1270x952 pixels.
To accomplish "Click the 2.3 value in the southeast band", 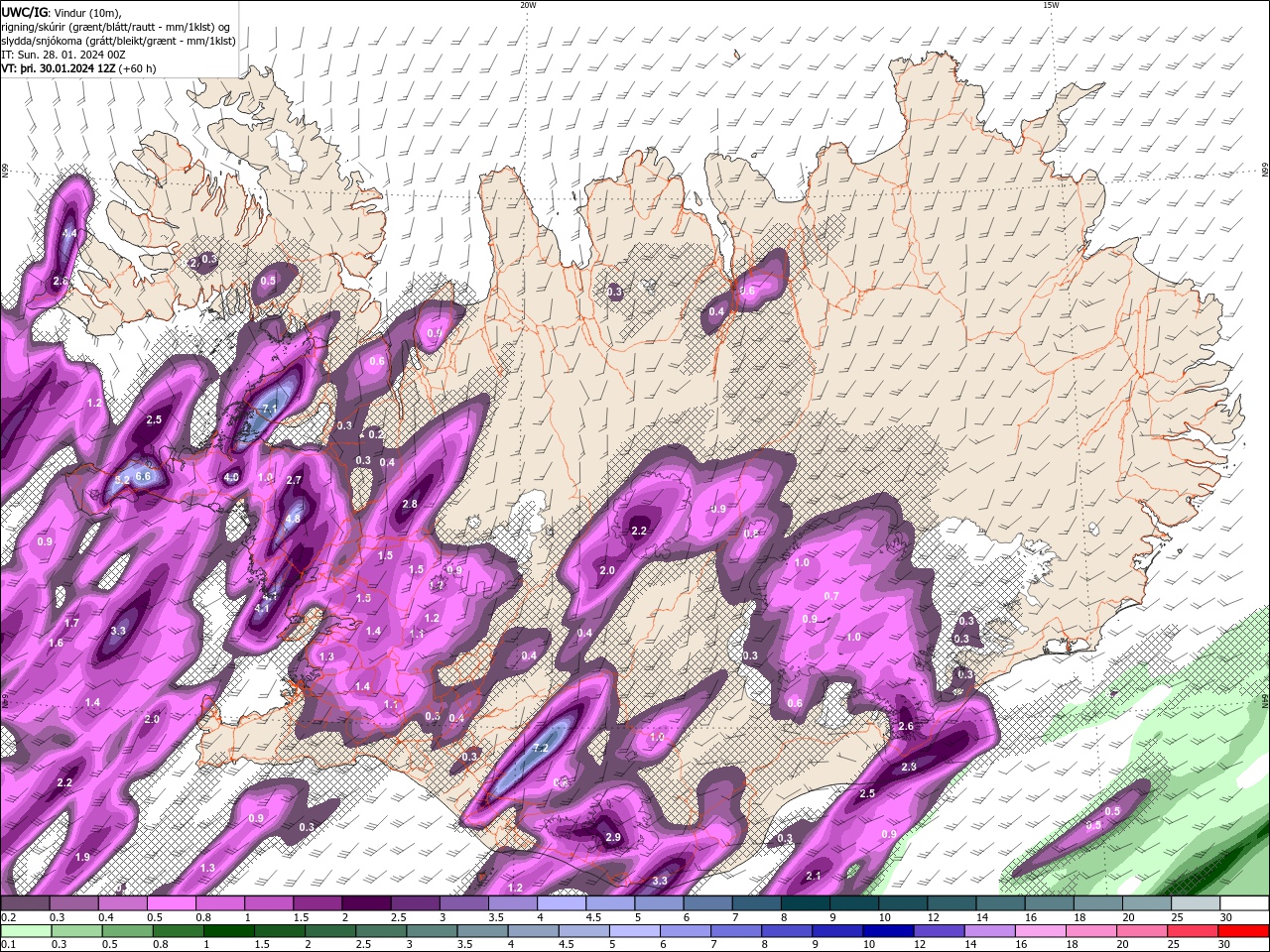I will point(909,768).
